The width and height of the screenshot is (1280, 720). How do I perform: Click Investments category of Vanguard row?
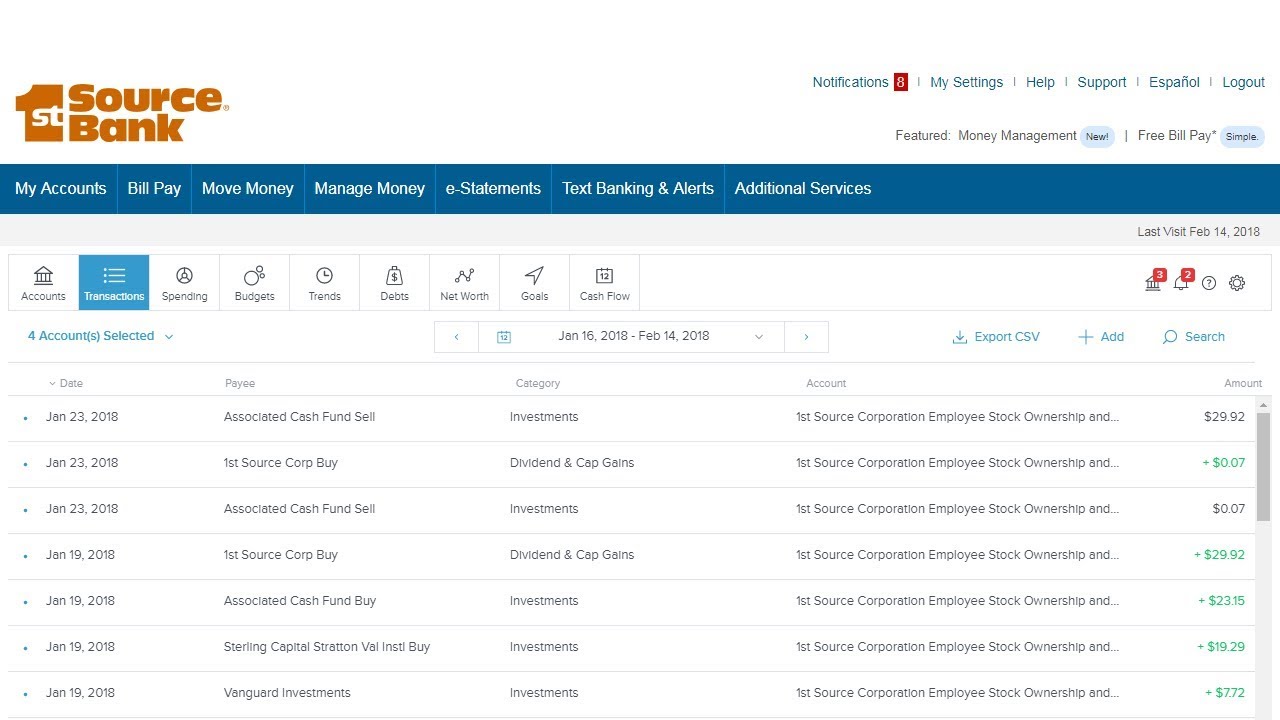click(x=544, y=693)
